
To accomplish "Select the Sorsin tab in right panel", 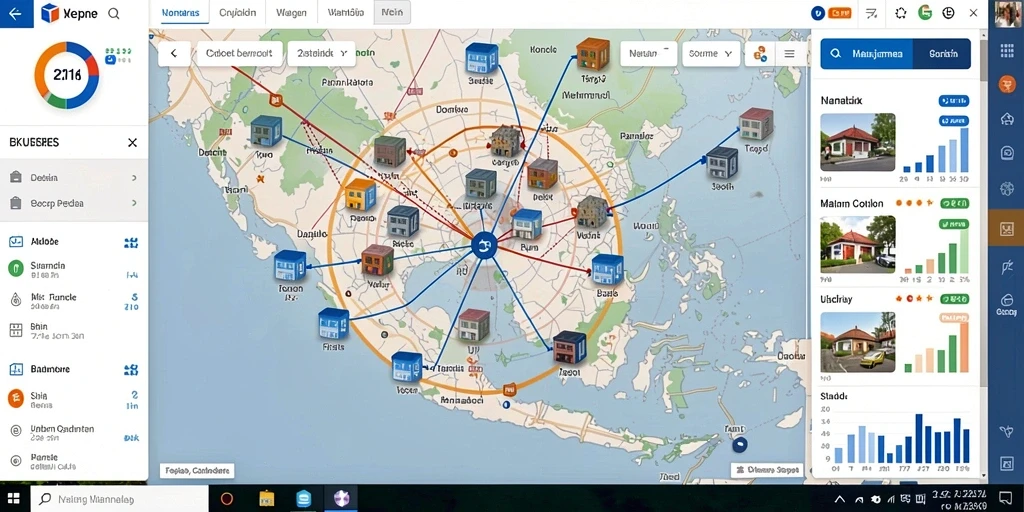I will click(942, 54).
